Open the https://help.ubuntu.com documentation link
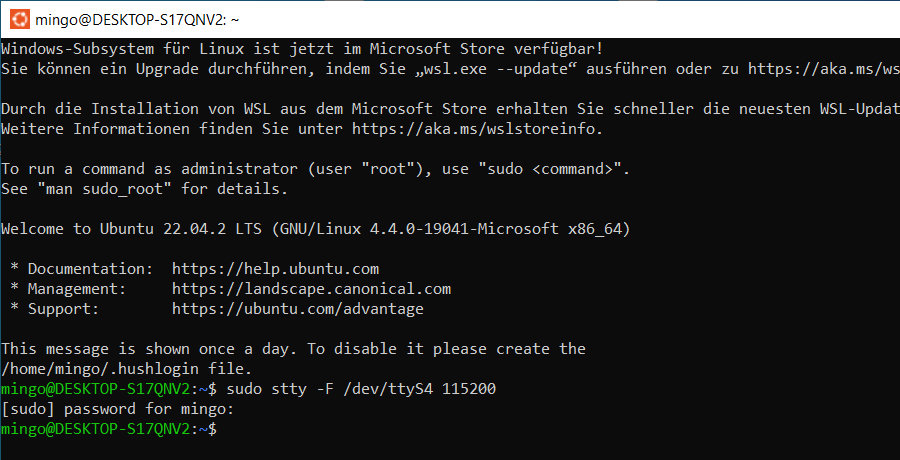900x460 pixels. tap(275, 269)
